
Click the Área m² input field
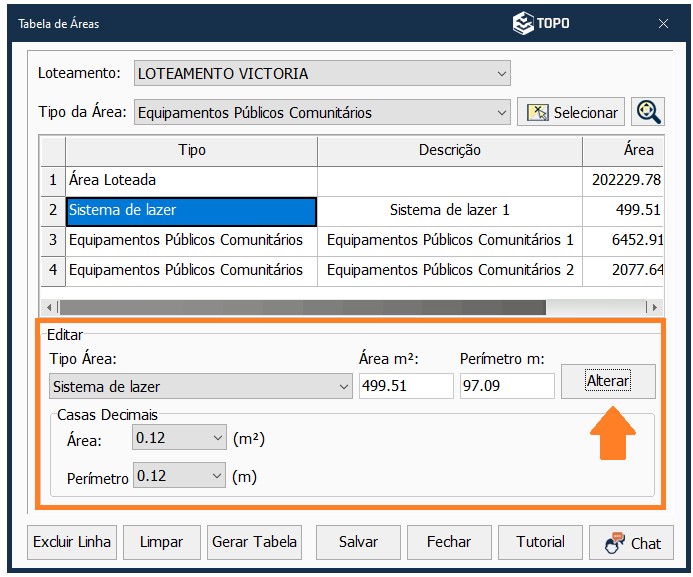405,386
